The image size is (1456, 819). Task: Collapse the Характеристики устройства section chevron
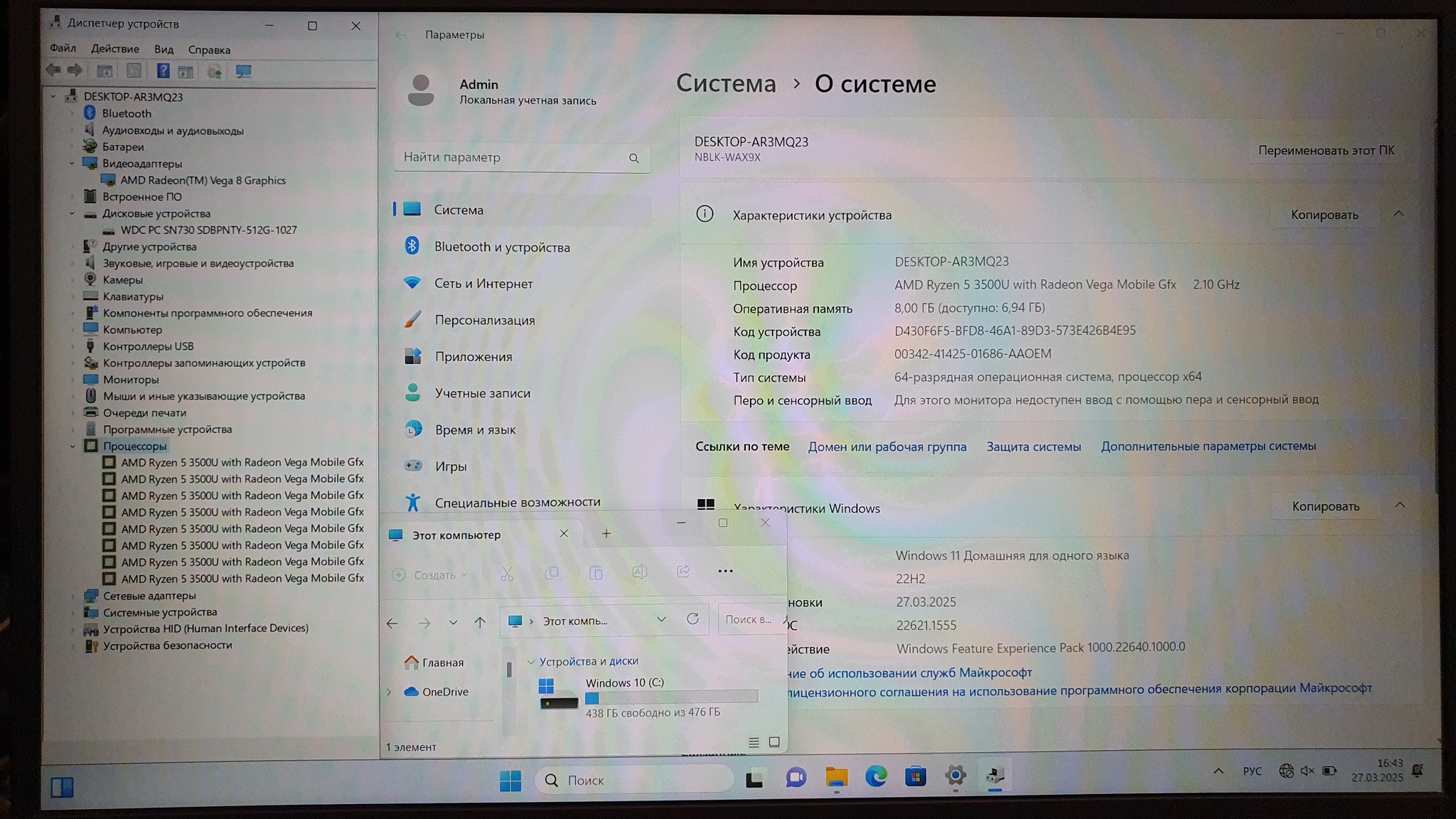coord(1398,214)
